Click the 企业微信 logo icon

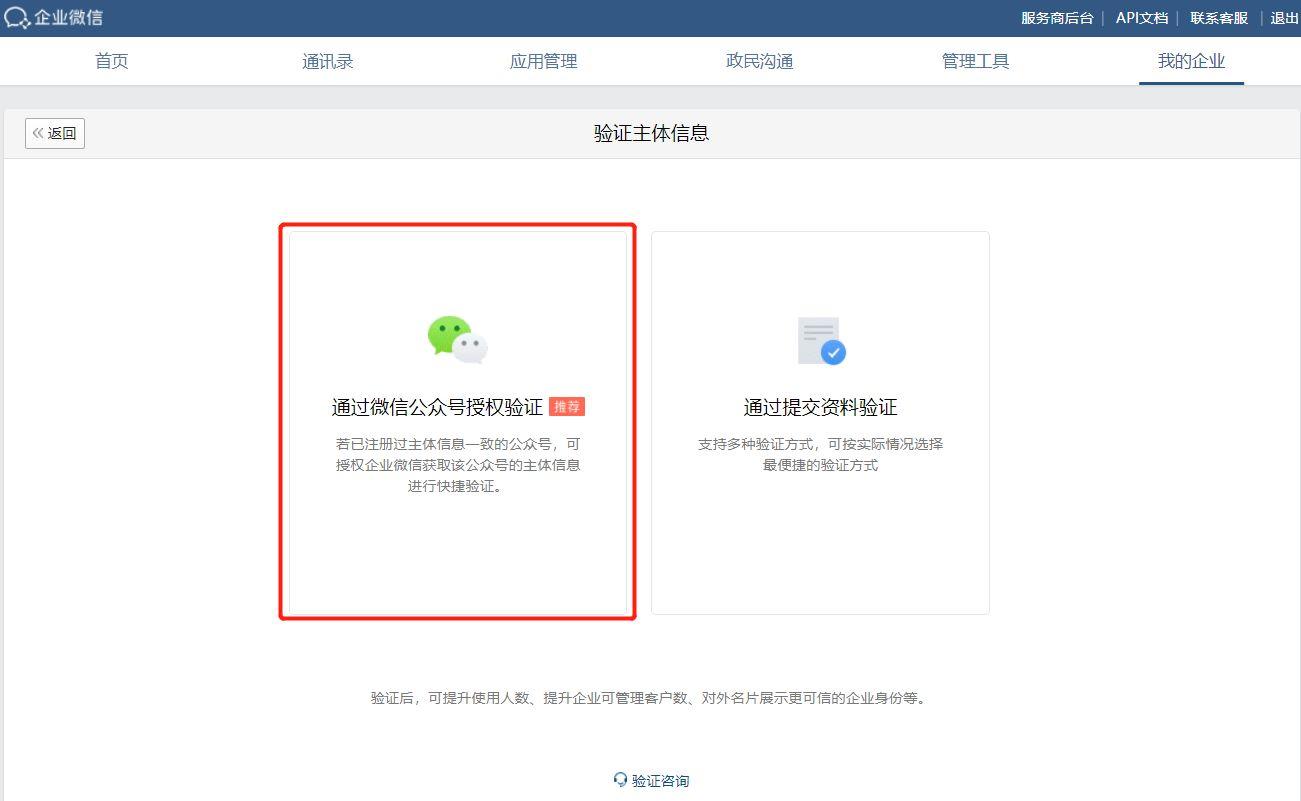(x=17, y=18)
